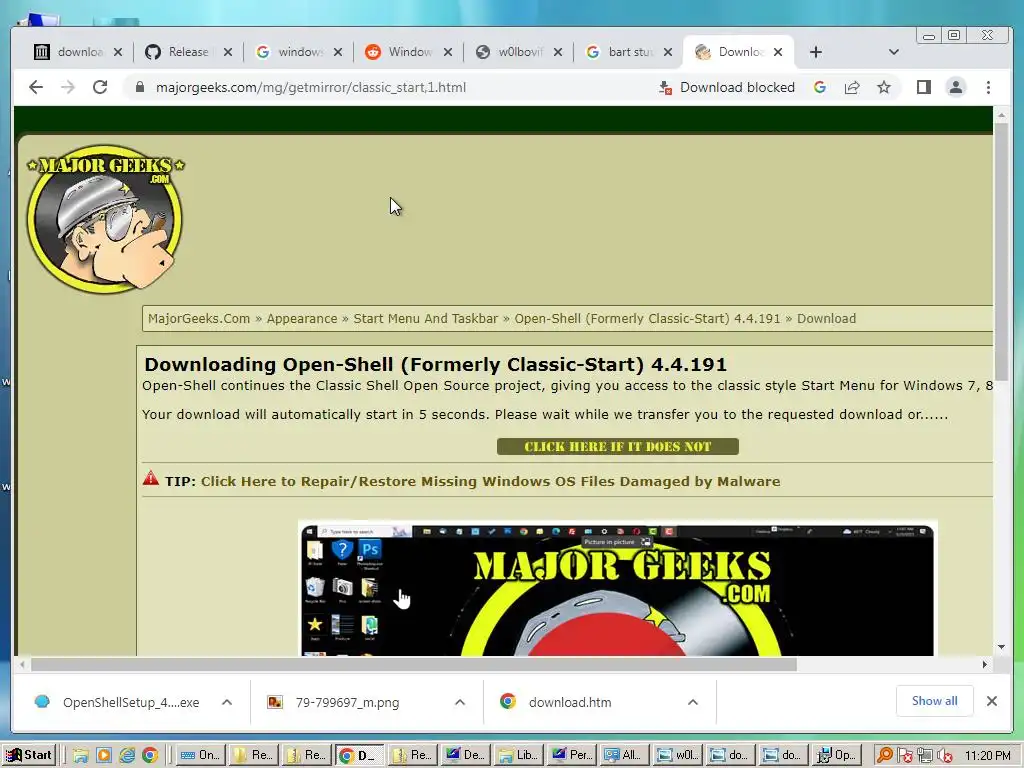Click the Google icon in address bar

click(x=820, y=88)
